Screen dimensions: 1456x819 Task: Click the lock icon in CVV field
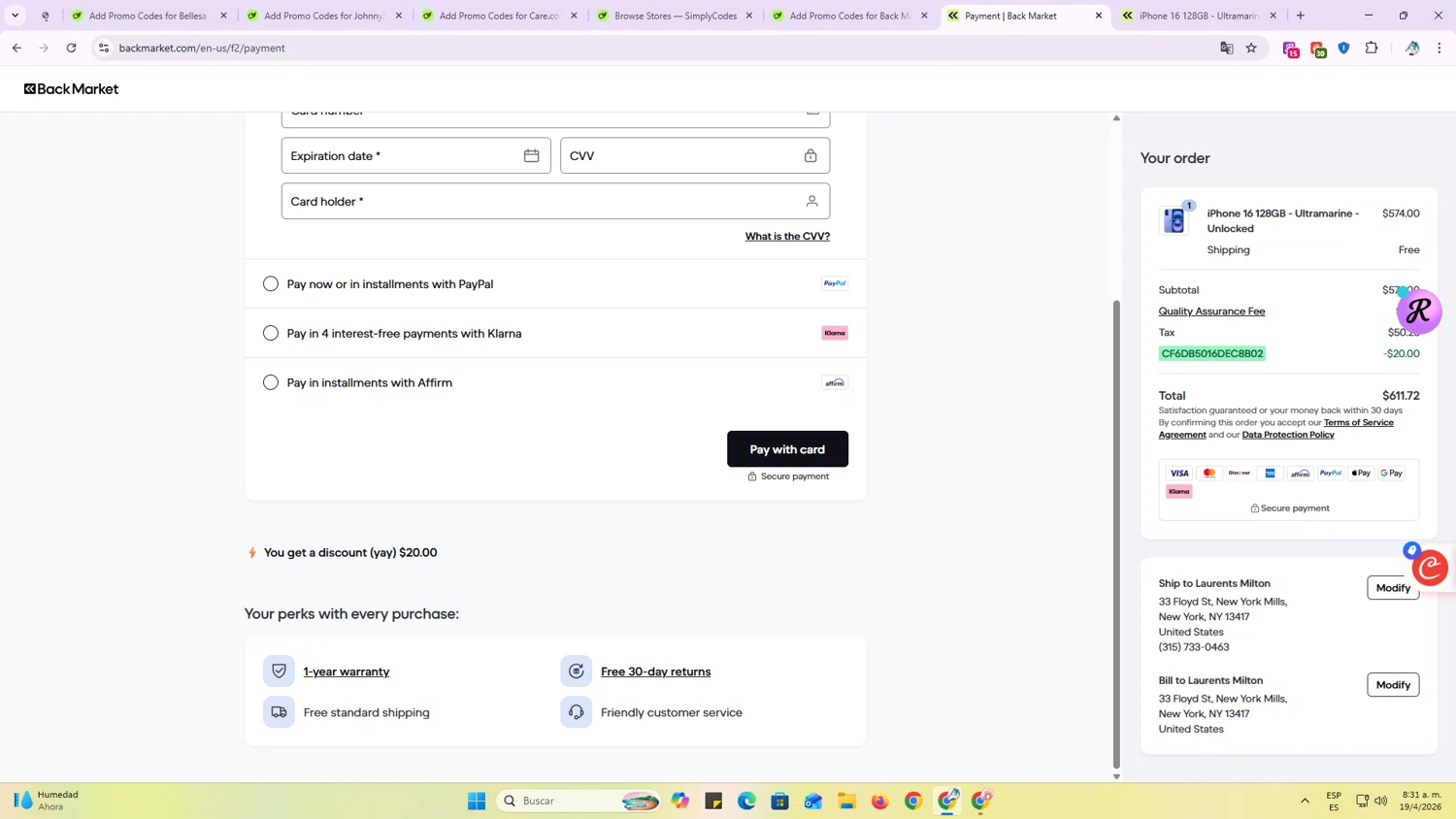pos(811,155)
